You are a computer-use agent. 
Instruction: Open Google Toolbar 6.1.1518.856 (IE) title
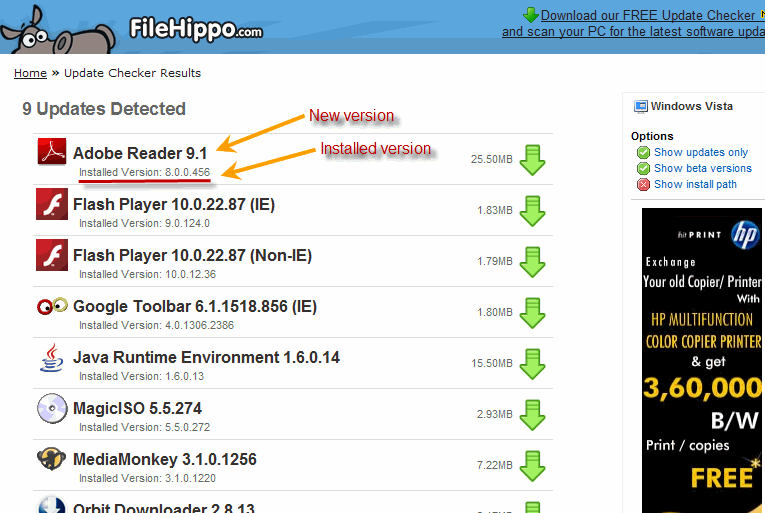pos(195,307)
